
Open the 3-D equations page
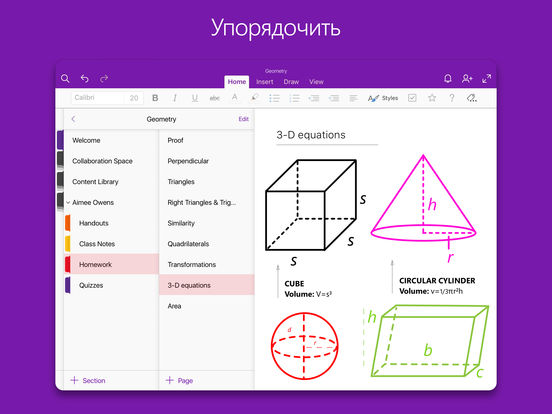207,285
